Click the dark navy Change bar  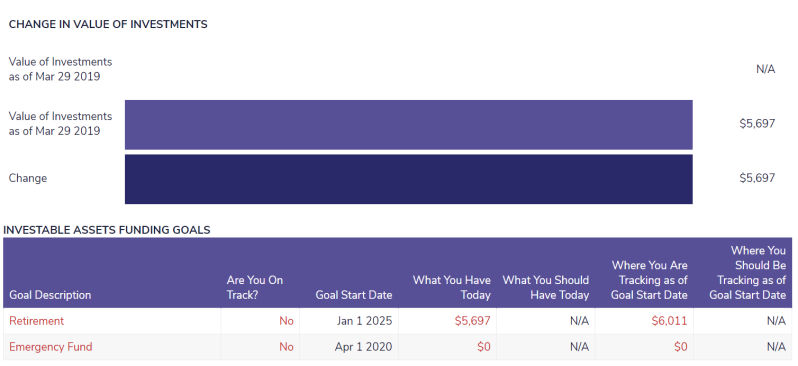tap(409, 179)
